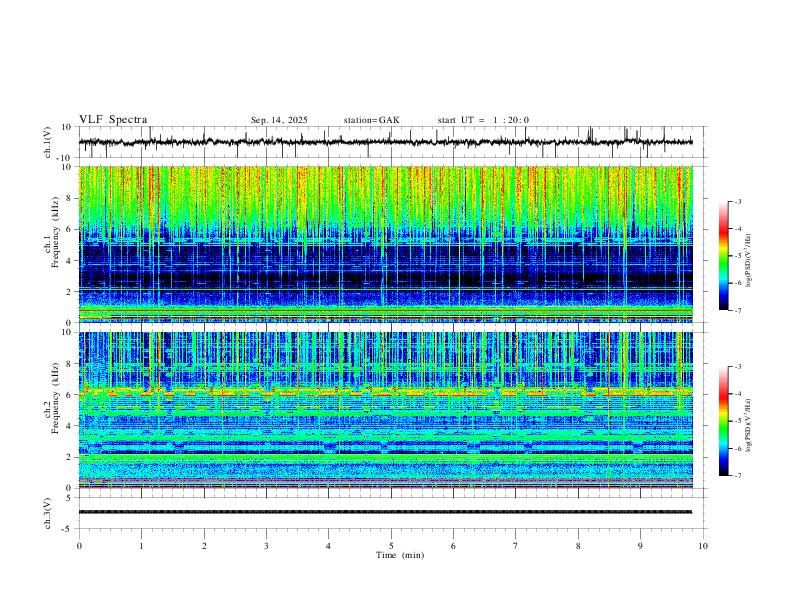Click time axis tick label '1'

[141, 546]
